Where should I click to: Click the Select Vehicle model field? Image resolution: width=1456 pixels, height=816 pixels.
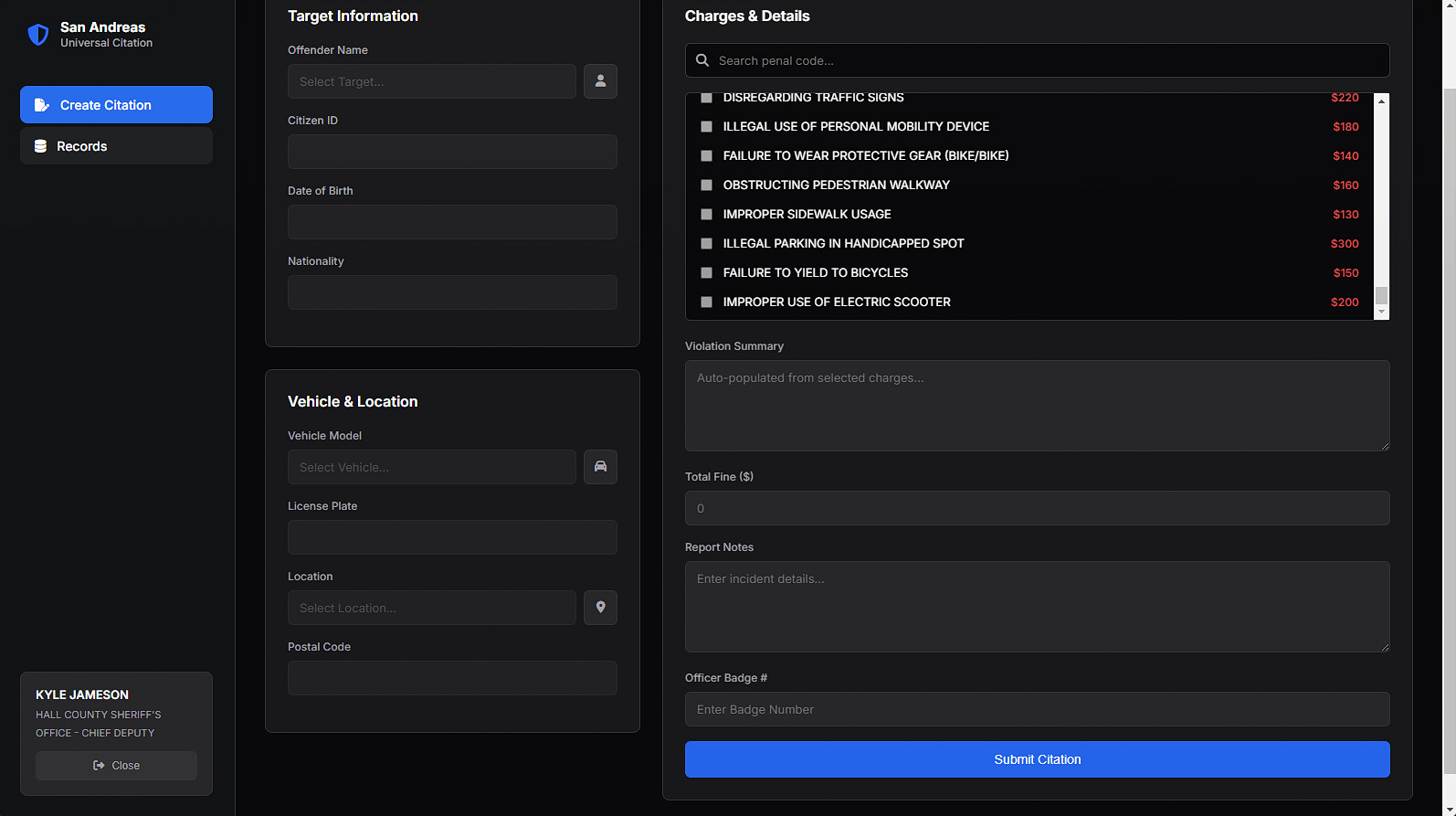(x=432, y=467)
